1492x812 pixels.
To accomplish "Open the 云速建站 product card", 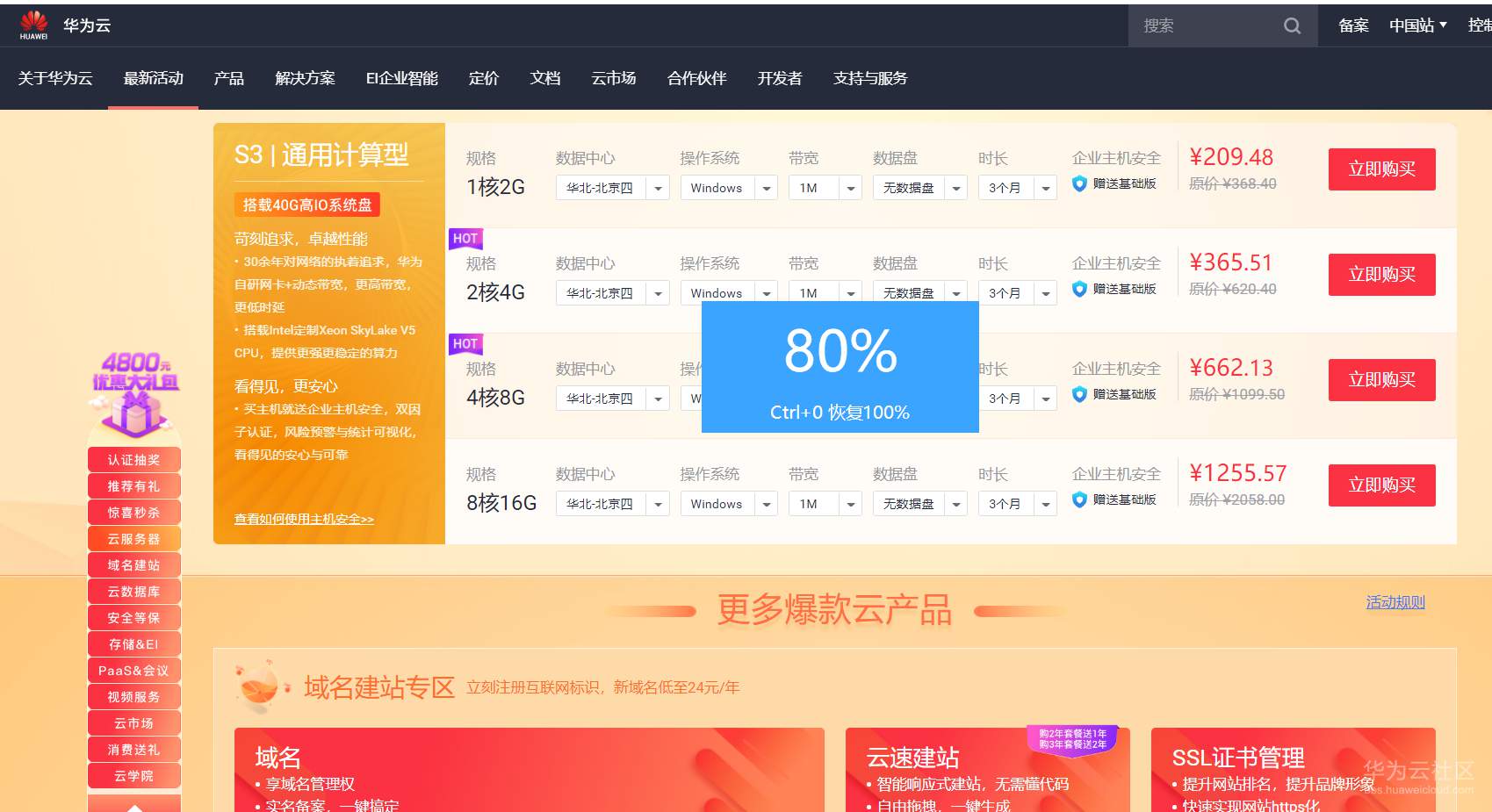I will 988,770.
